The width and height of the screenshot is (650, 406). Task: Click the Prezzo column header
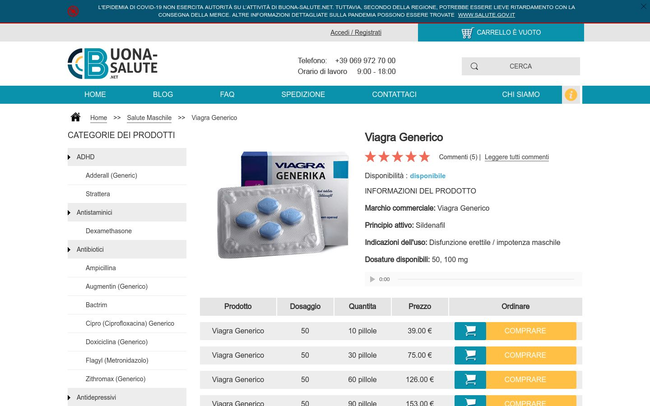(x=420, y=306)
